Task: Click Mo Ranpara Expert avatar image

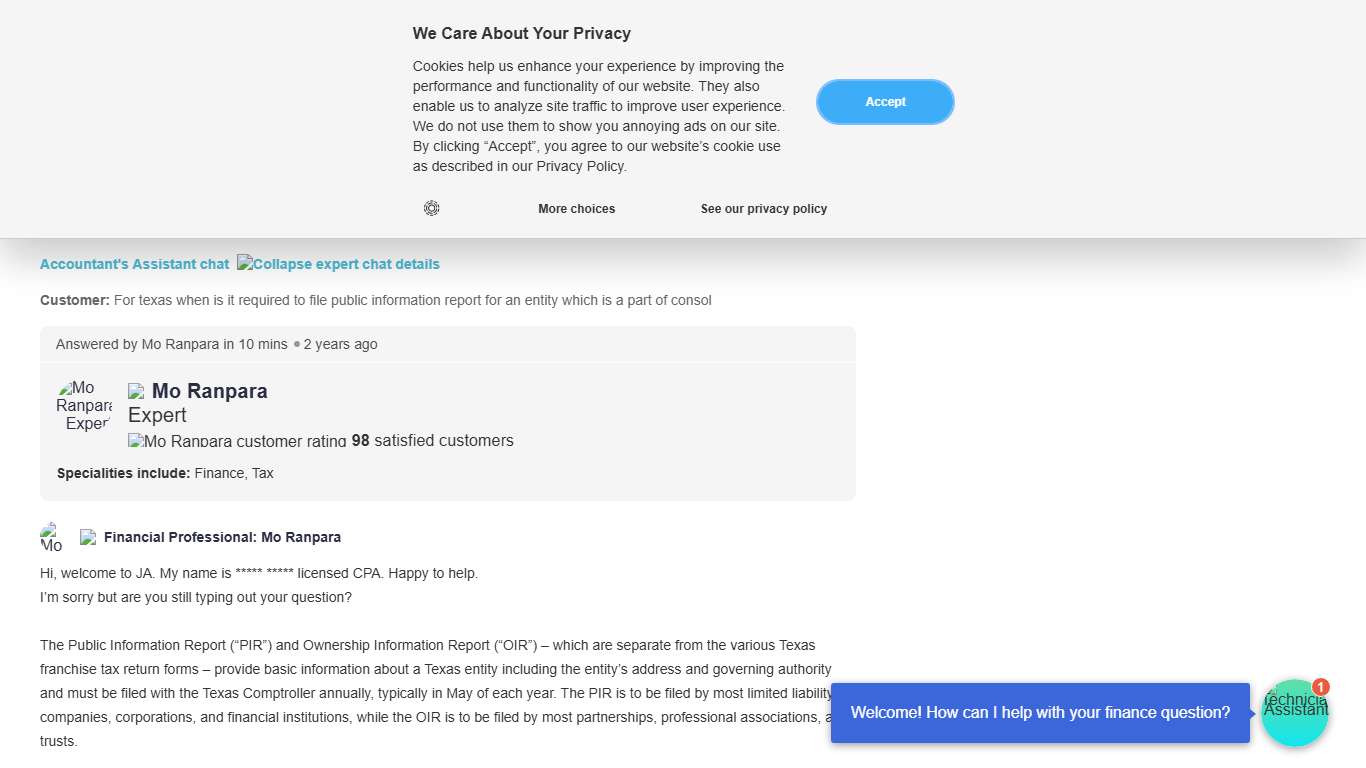Action: (84, 405)
